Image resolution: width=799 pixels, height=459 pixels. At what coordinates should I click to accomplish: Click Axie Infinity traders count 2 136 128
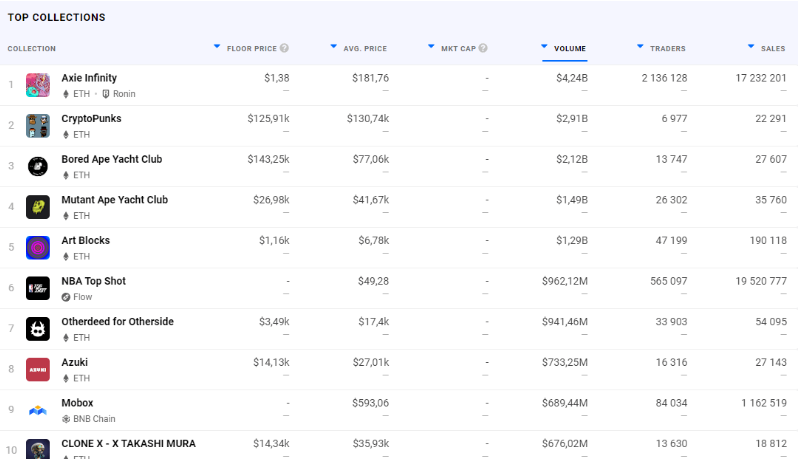[664, 78]
